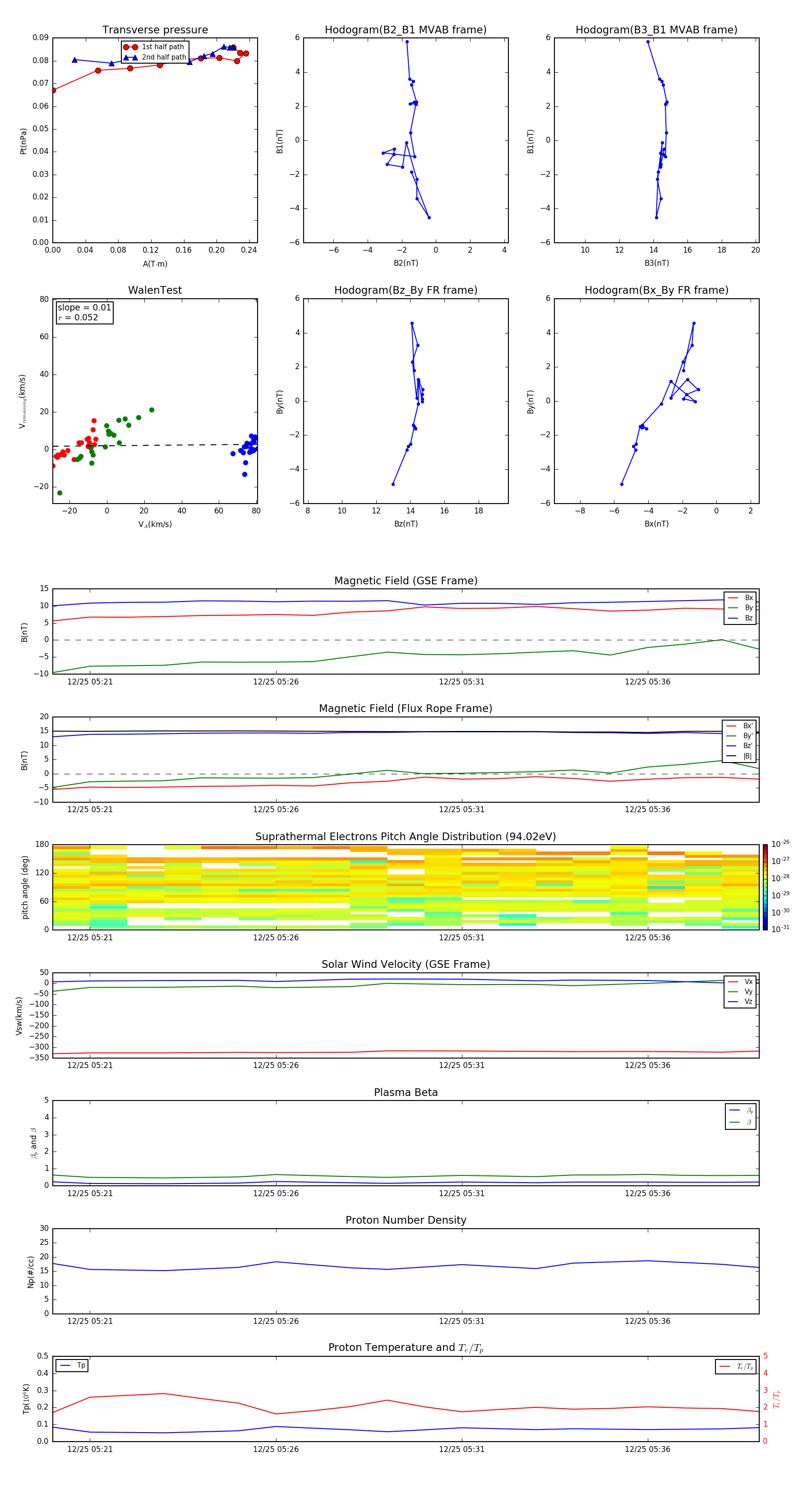This screenshot has width=812, height=1489.
Task: Select "|B|" in the Flux Rope legend
Action: pyautogui.click(x=739, y=756)
